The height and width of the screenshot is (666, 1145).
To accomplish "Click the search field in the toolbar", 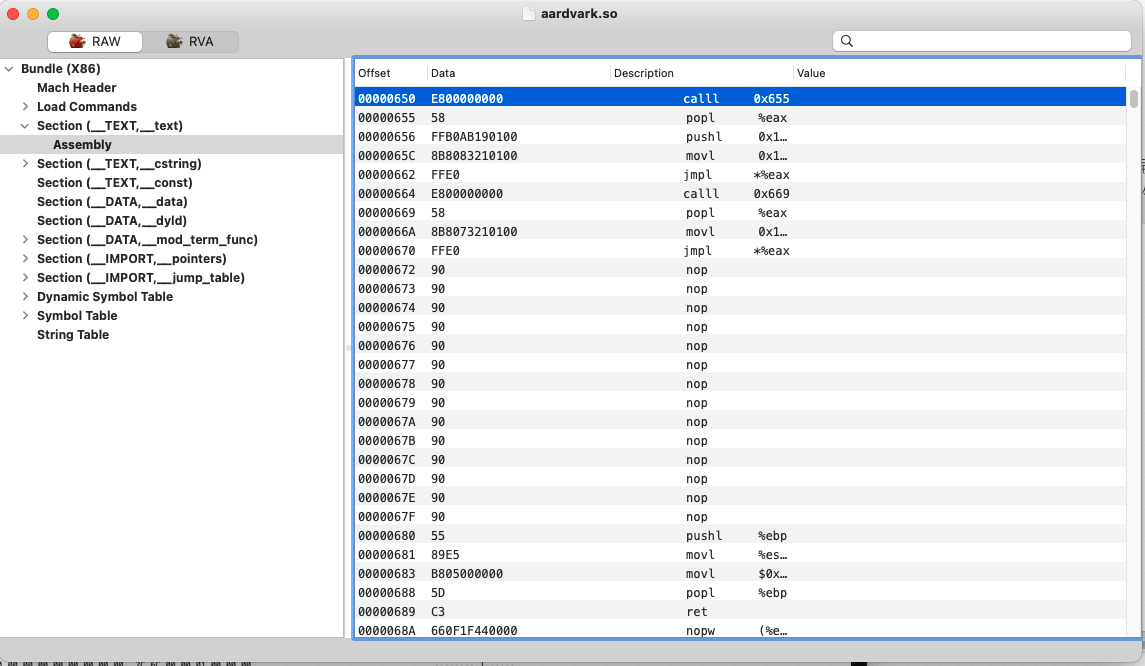I will [981, 41].
